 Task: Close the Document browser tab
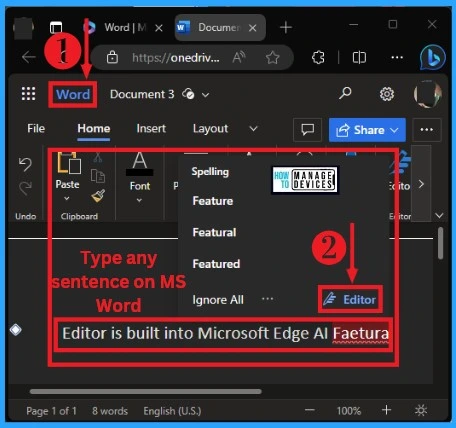pyautogui.click(x=253, y=28)
